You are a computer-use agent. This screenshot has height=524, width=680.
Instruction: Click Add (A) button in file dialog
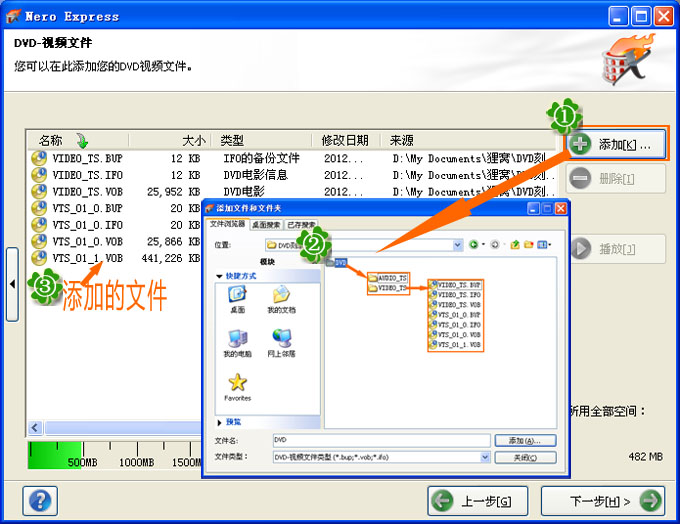coord(525,441)
